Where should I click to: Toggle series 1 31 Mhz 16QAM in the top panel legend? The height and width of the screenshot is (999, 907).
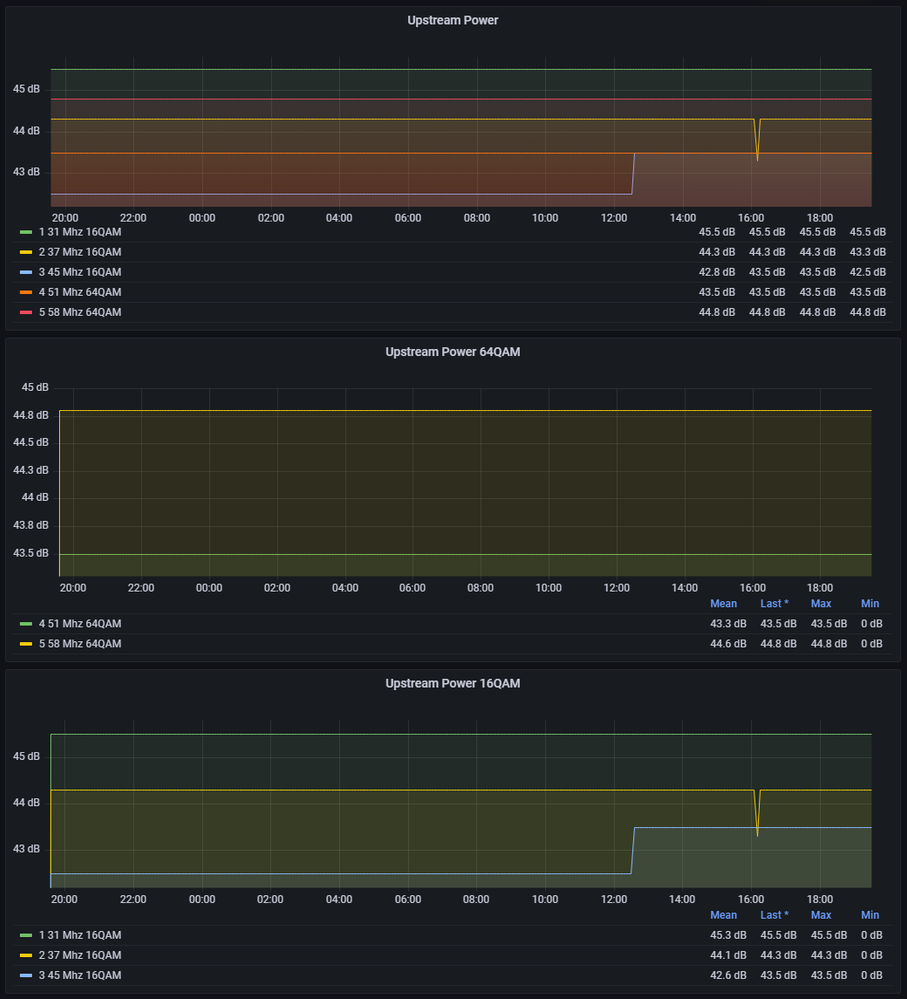[x=80, y=232]
